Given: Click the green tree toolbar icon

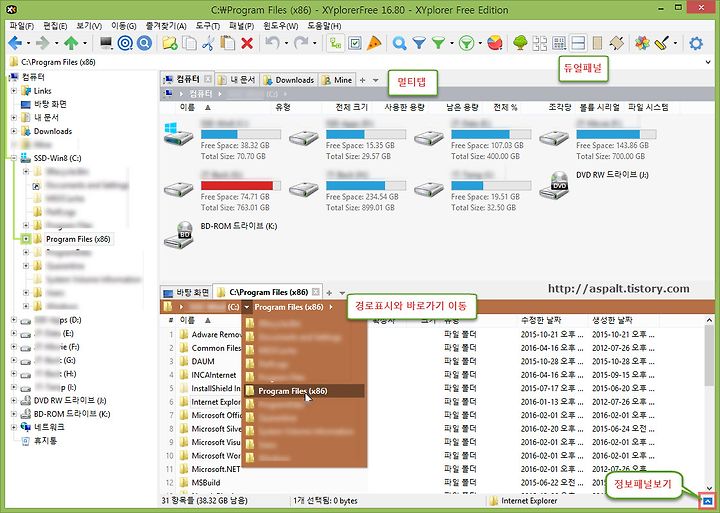Looking at the screenshot, I should pyautogui.click(x=520, y=44).
